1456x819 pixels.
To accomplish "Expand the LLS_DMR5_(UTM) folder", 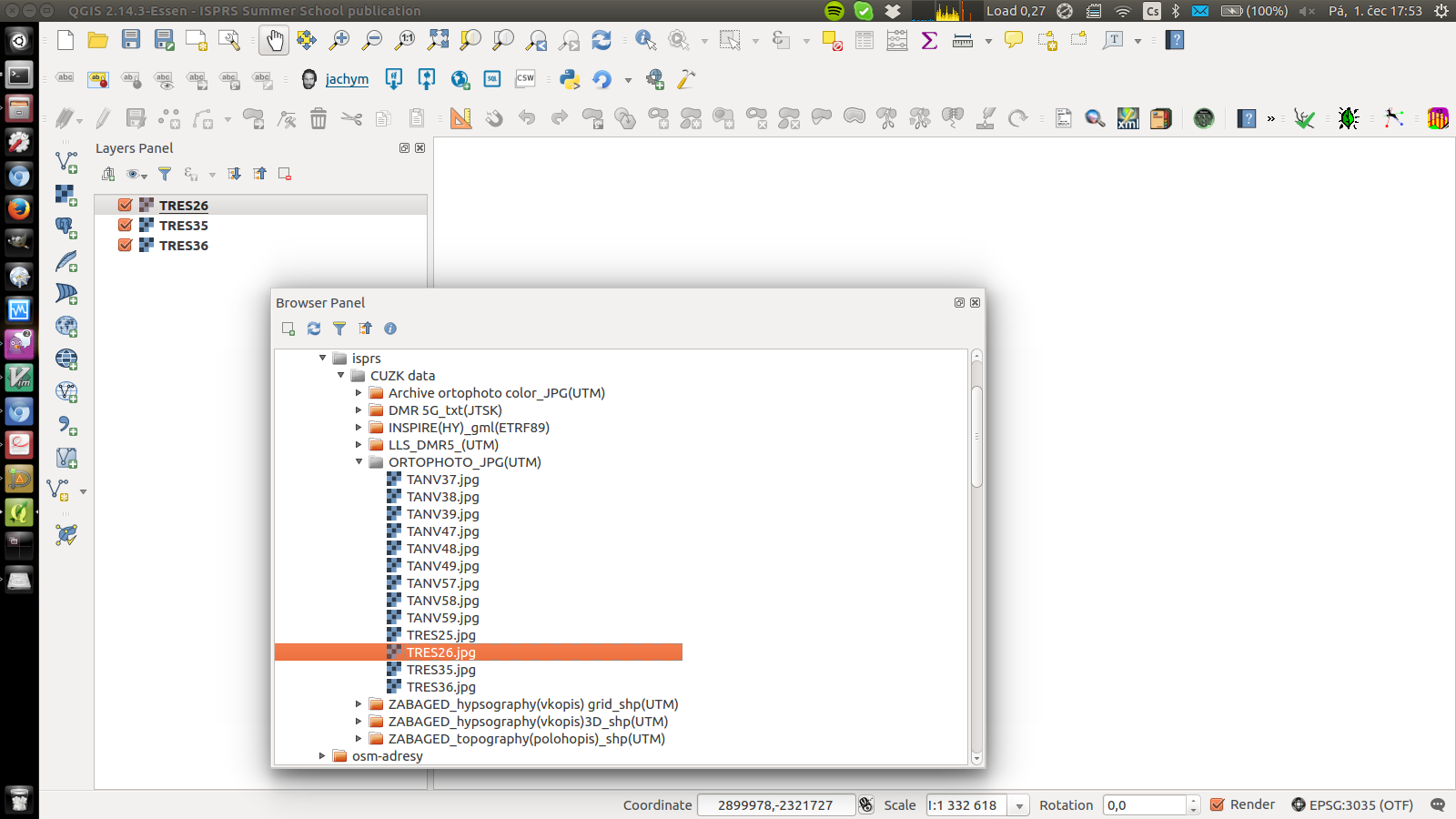I will (x=359, y=445).
